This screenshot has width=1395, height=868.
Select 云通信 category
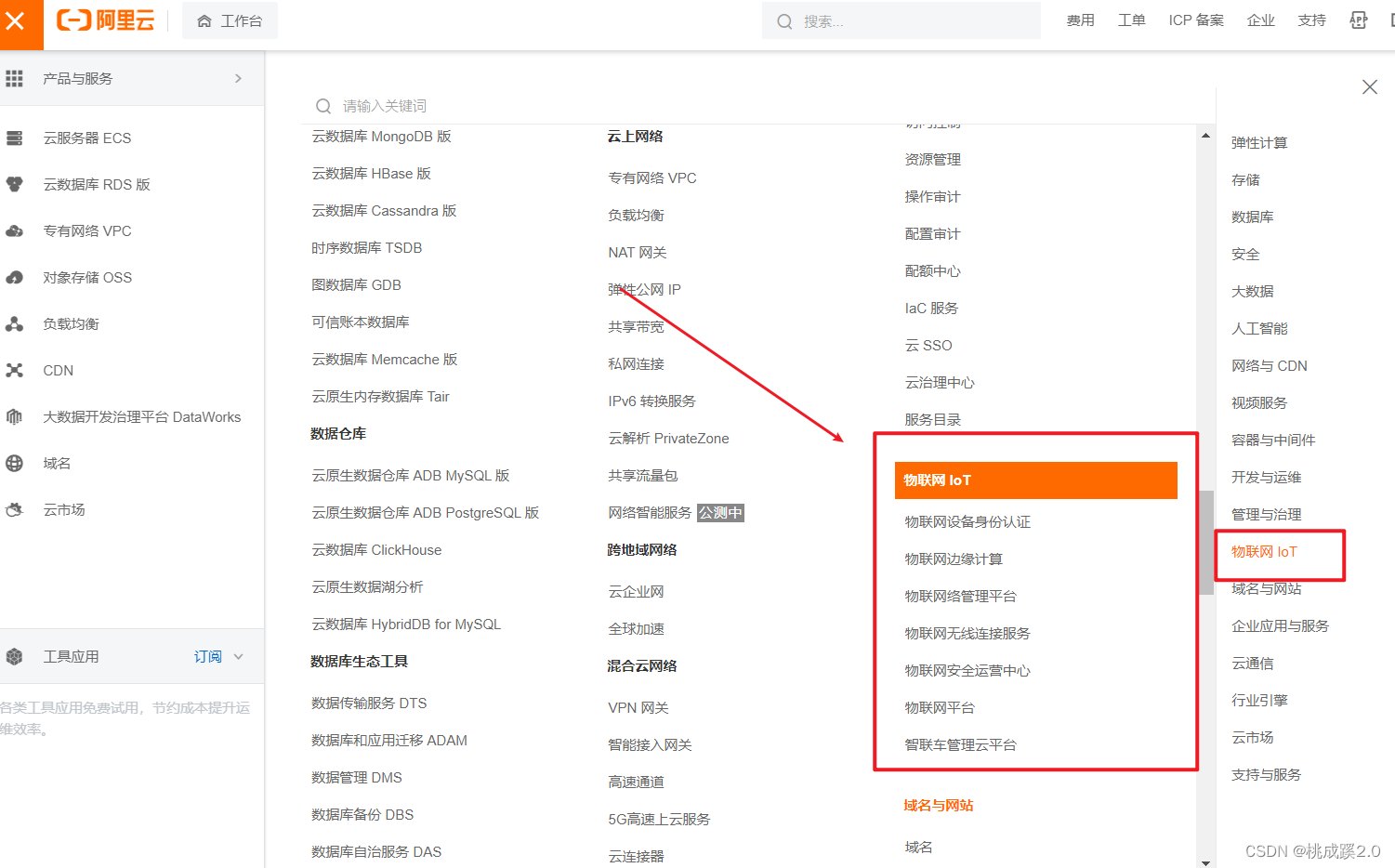coord(1252,664)
